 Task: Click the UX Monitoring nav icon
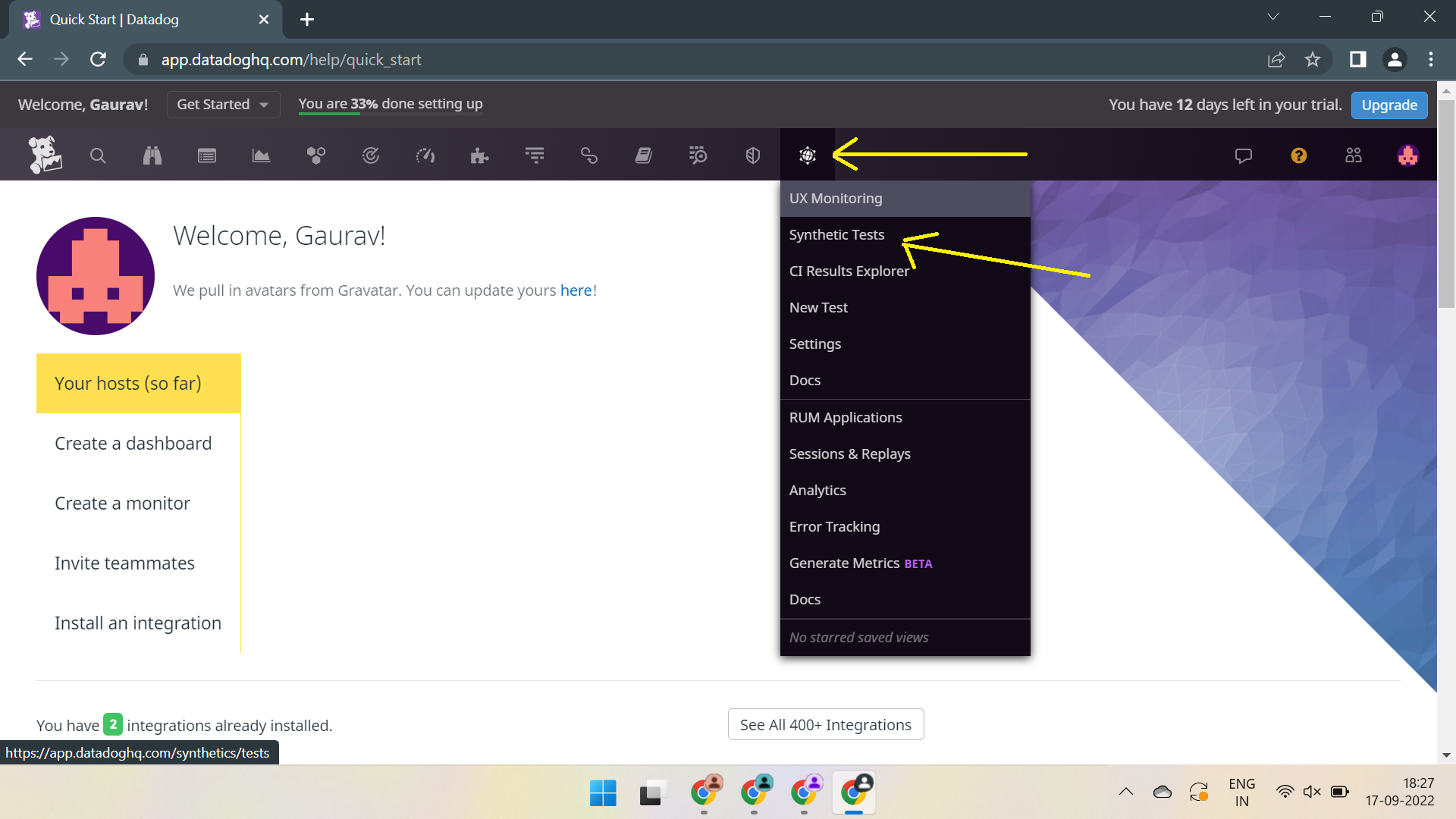(x=808, y=155)
